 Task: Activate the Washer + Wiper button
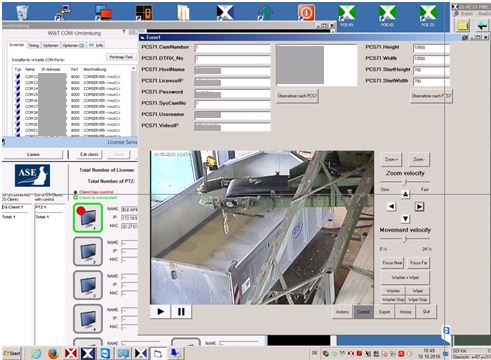[405, 277]
